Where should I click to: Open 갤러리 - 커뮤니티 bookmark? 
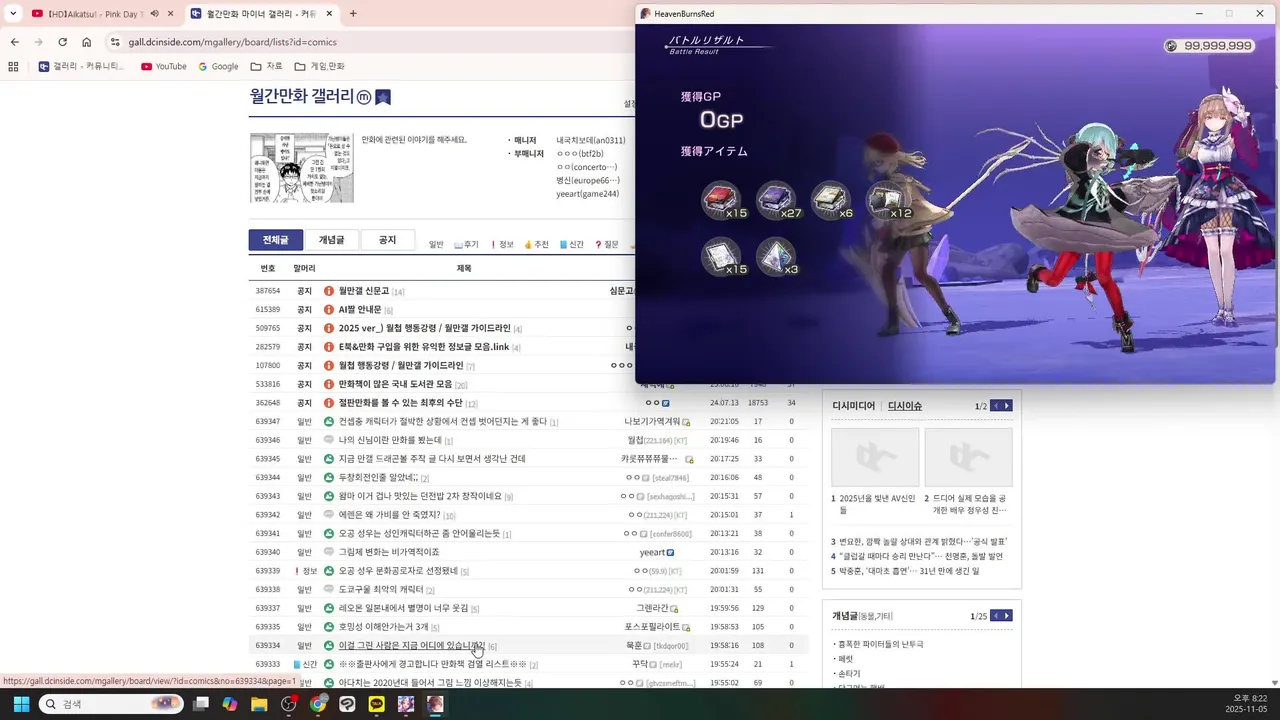[x=82, y=66]
